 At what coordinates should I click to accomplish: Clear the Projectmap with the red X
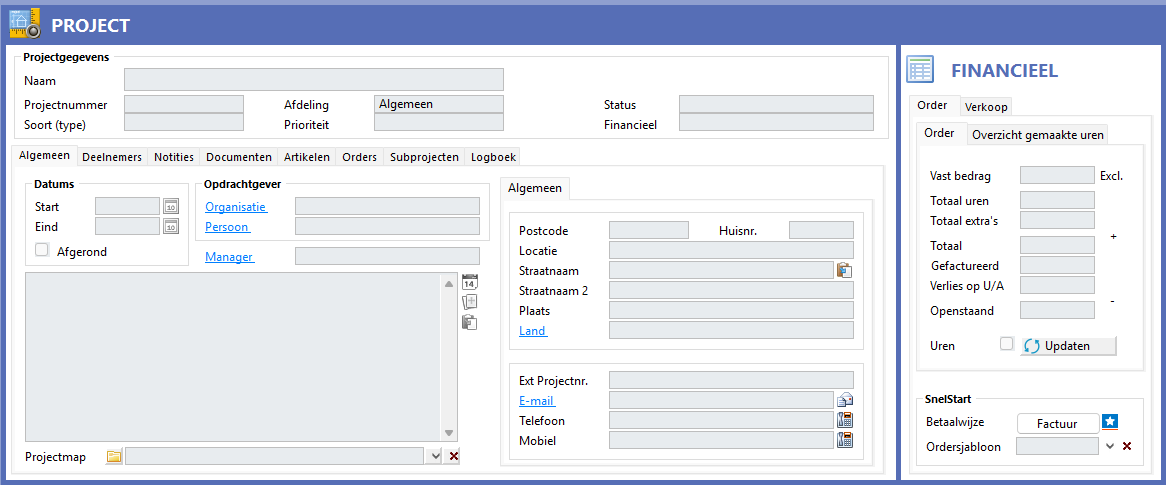[x=454, y=457]
